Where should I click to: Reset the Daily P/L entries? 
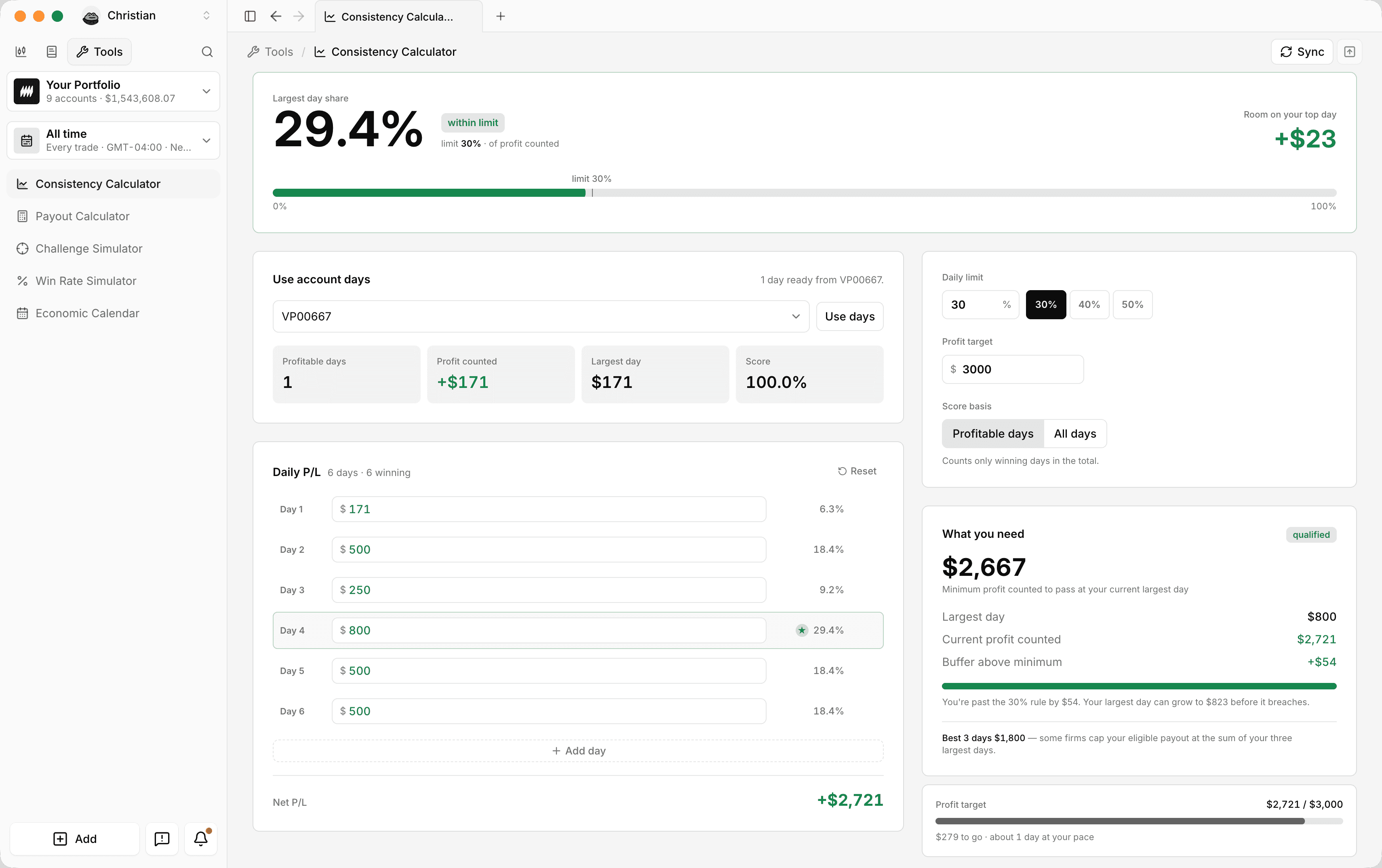click(x=857, y=471)
